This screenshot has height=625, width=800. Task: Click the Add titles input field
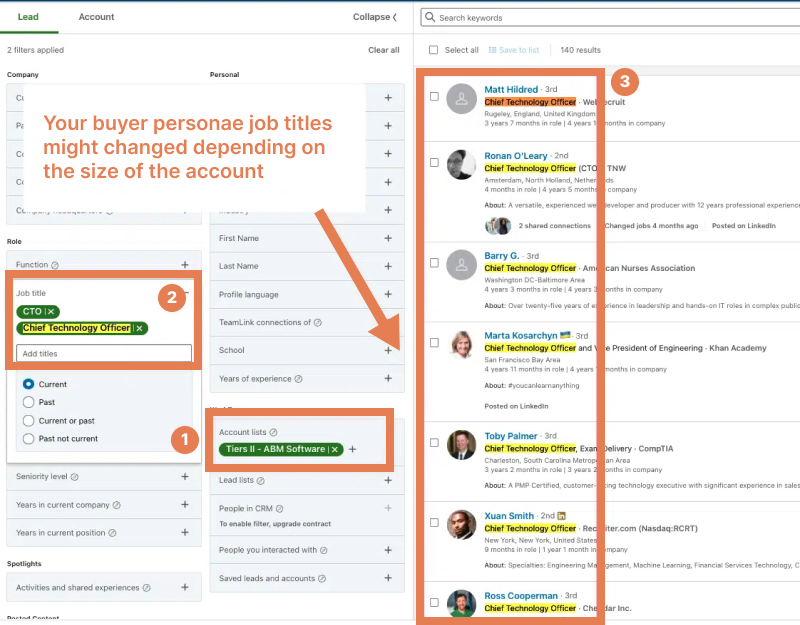pyautogui.click(x=104, y=354)
